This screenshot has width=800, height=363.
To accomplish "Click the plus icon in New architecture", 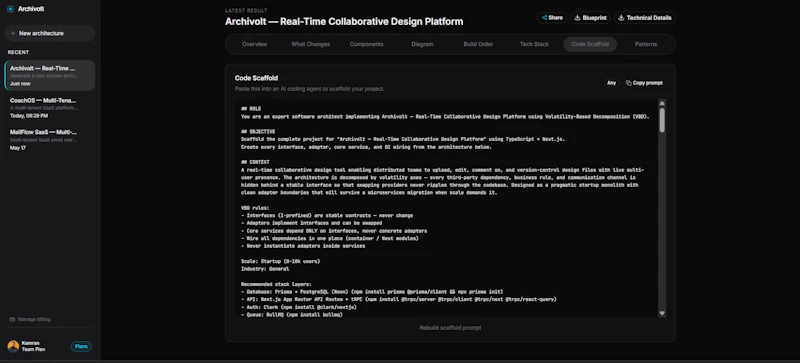I will [13, 33].
